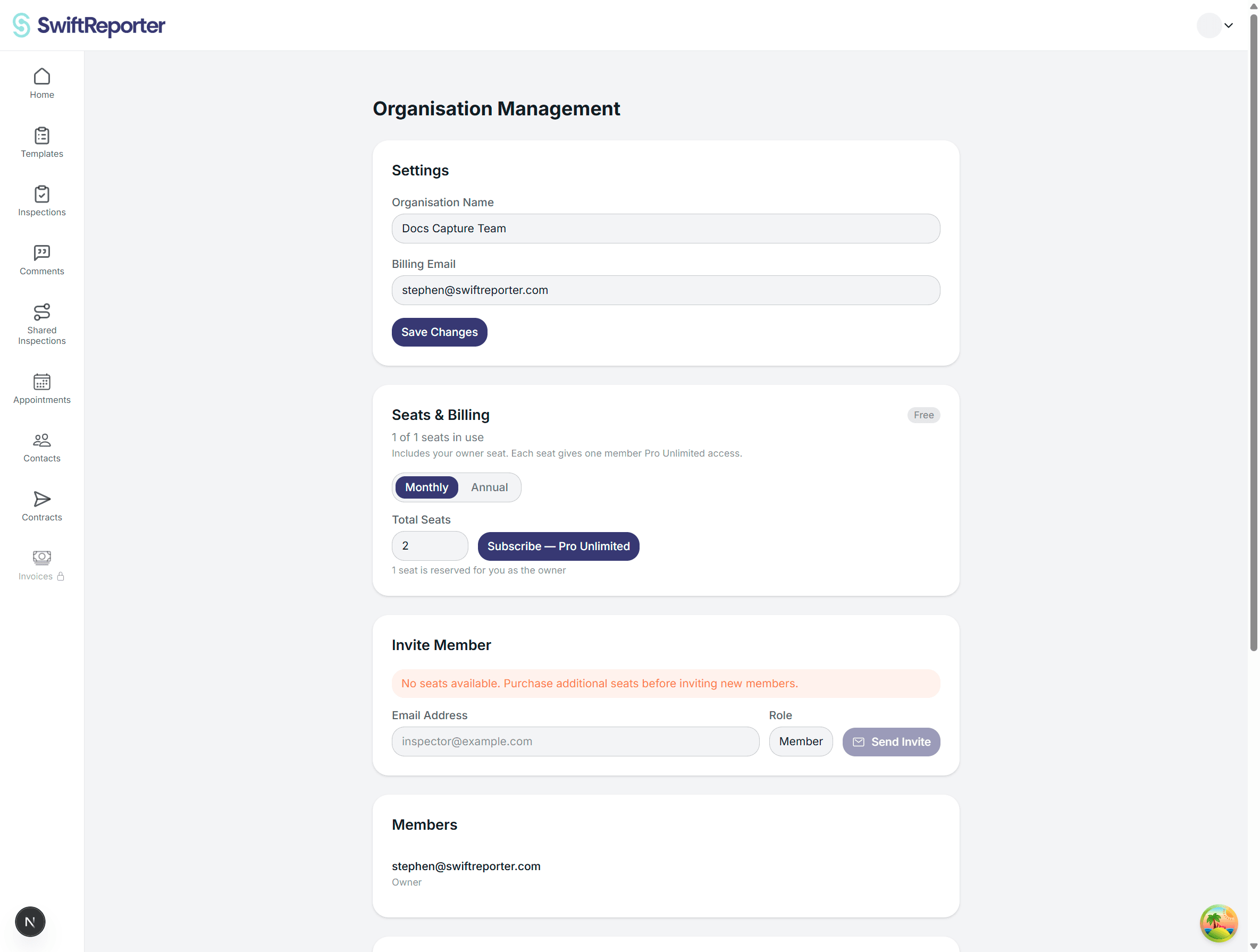Open the Contracts paper plane icon
The width and height of the screenshot is (1260, 952).
coord(41,499)
